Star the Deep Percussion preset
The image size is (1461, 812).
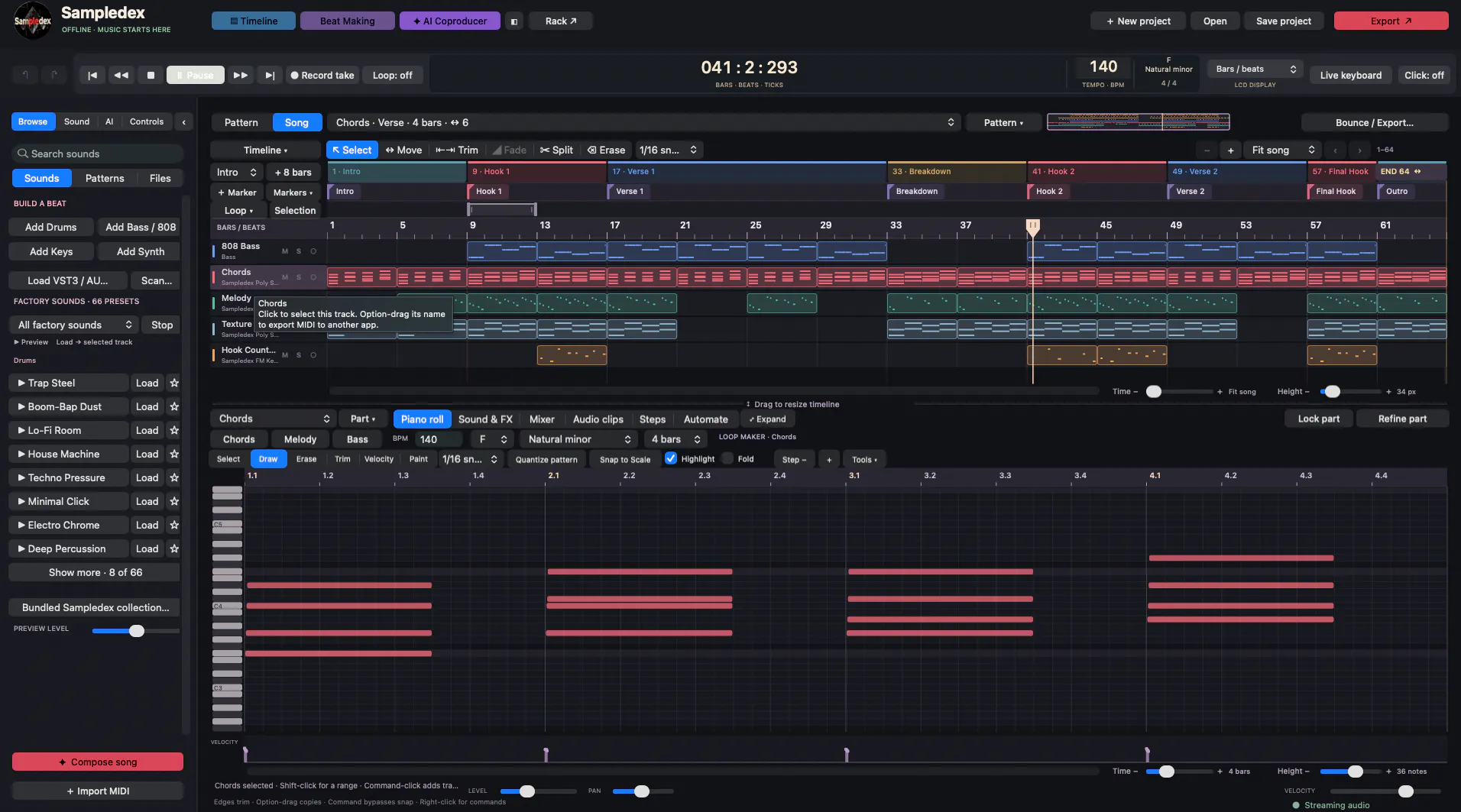coord(174,548)
